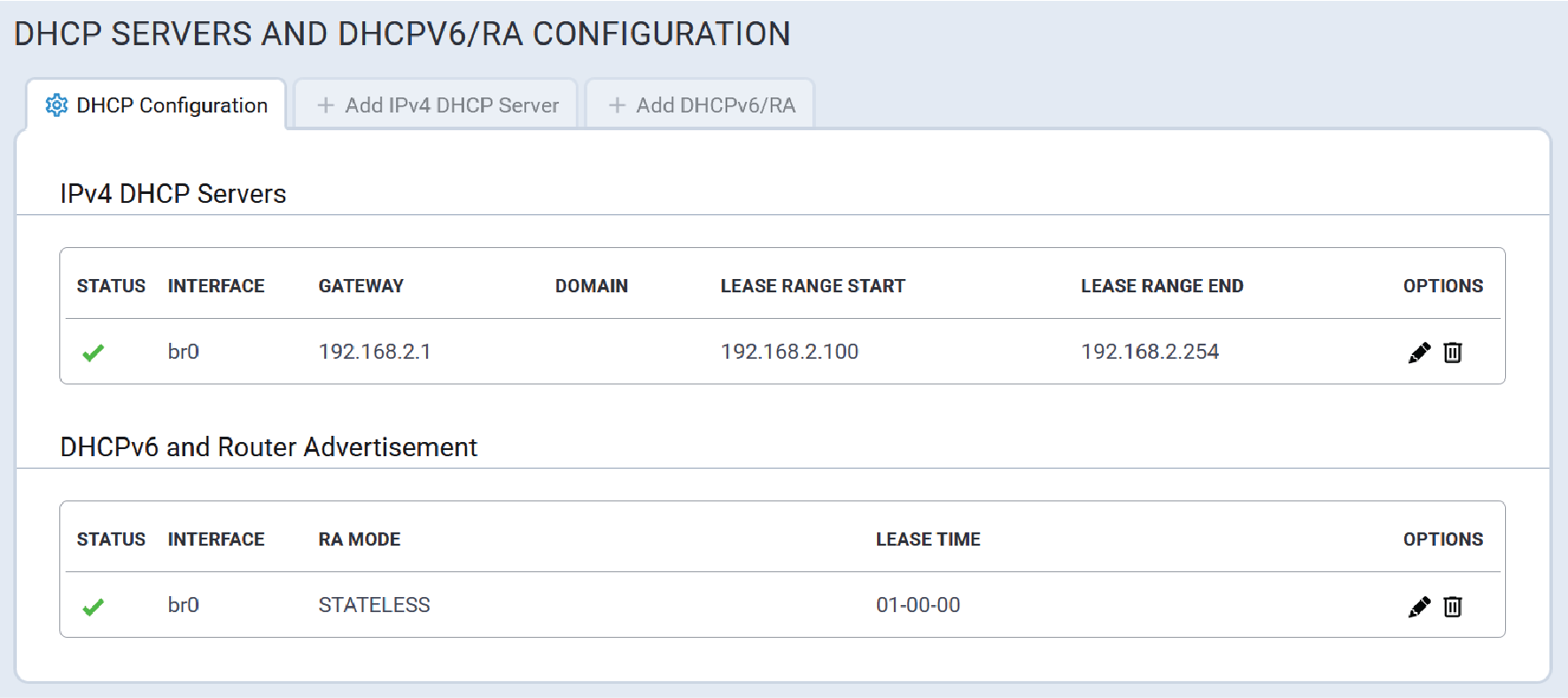Select lease range start 192.168.2.100
This screenshot has width=1568, height=698.
coord(789,352)
